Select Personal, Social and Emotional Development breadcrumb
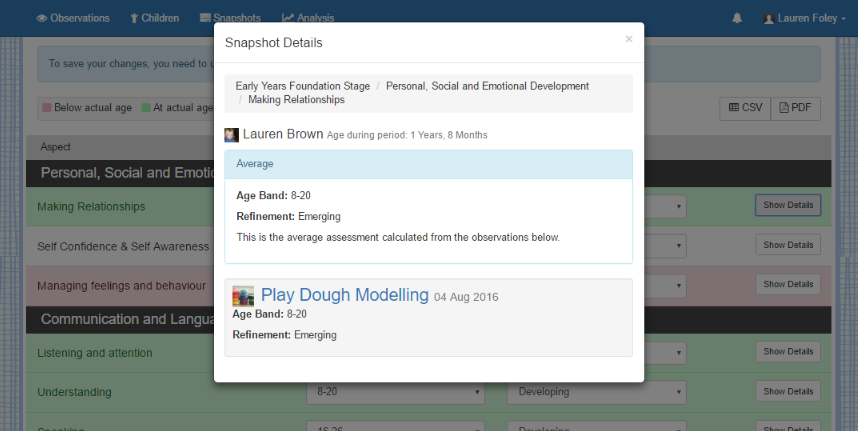 487,86
